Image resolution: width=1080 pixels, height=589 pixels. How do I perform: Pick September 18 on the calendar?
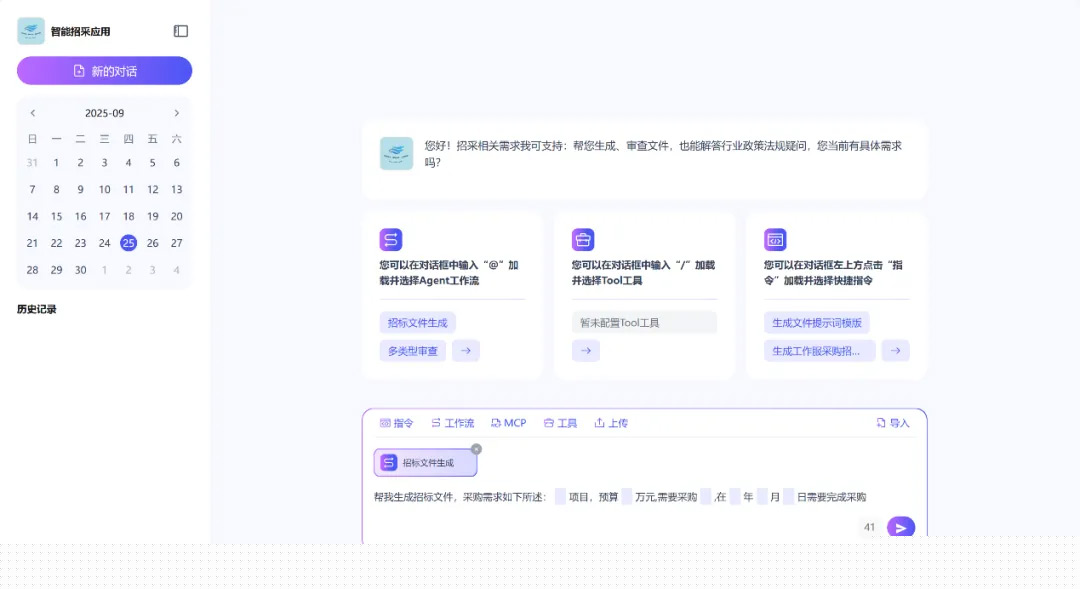[128, 216]
